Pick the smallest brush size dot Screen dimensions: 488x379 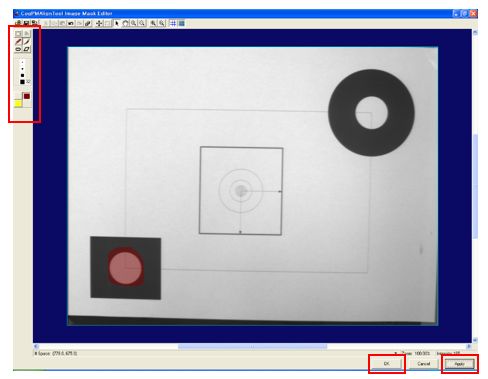(22, 62)
